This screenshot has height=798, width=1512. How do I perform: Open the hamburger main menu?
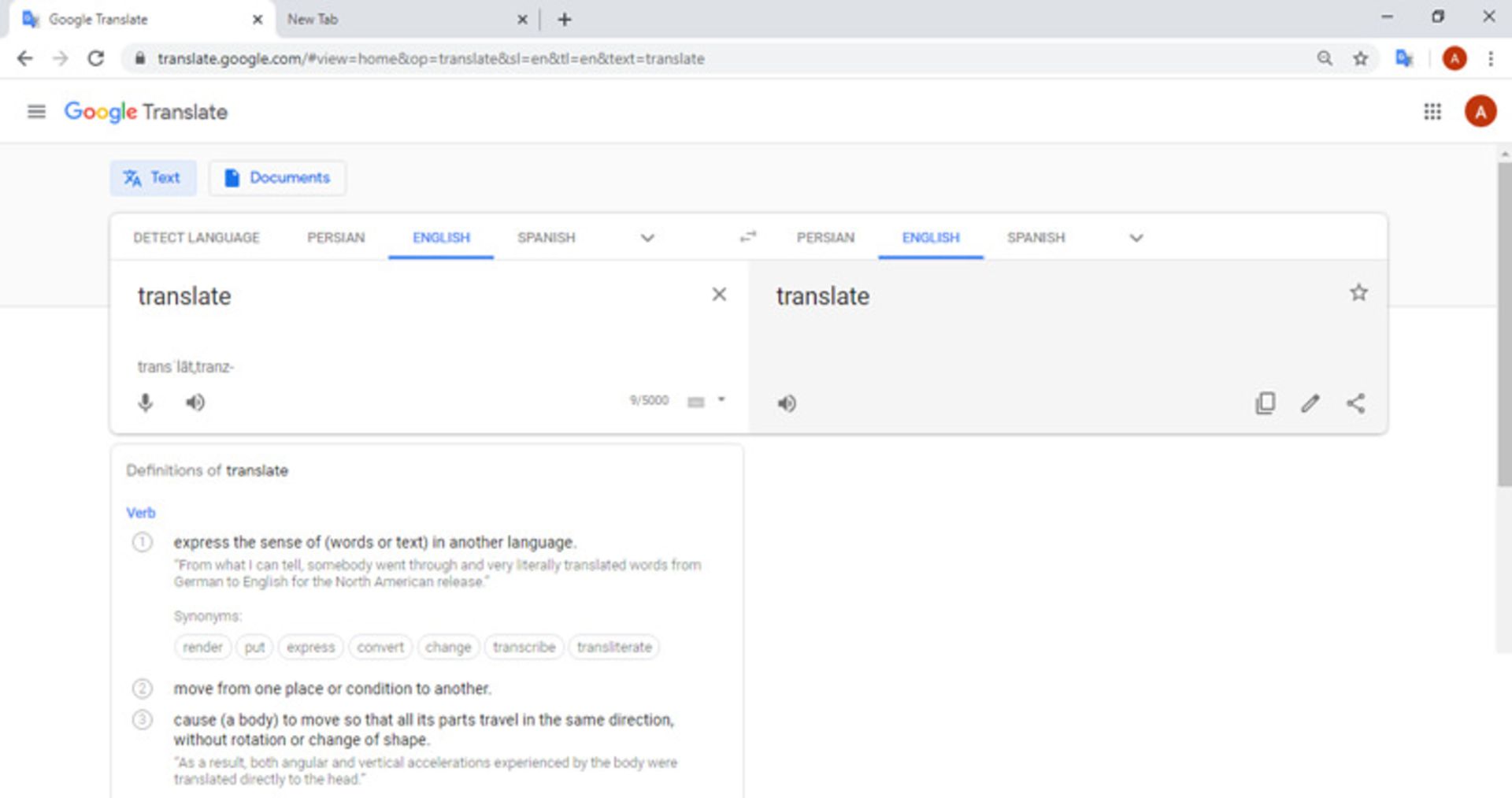(x=36, y=112)
